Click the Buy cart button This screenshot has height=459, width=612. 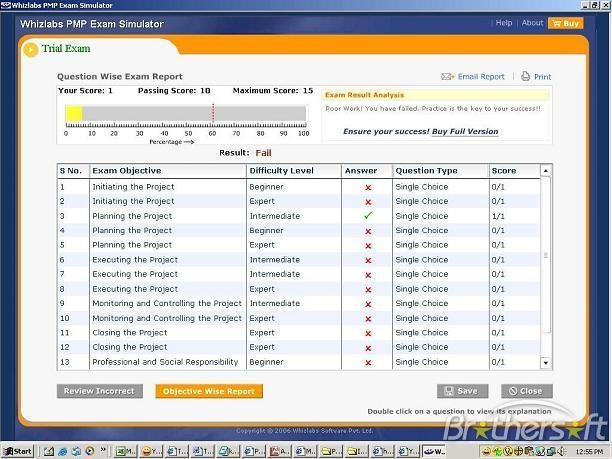[566, 23]
